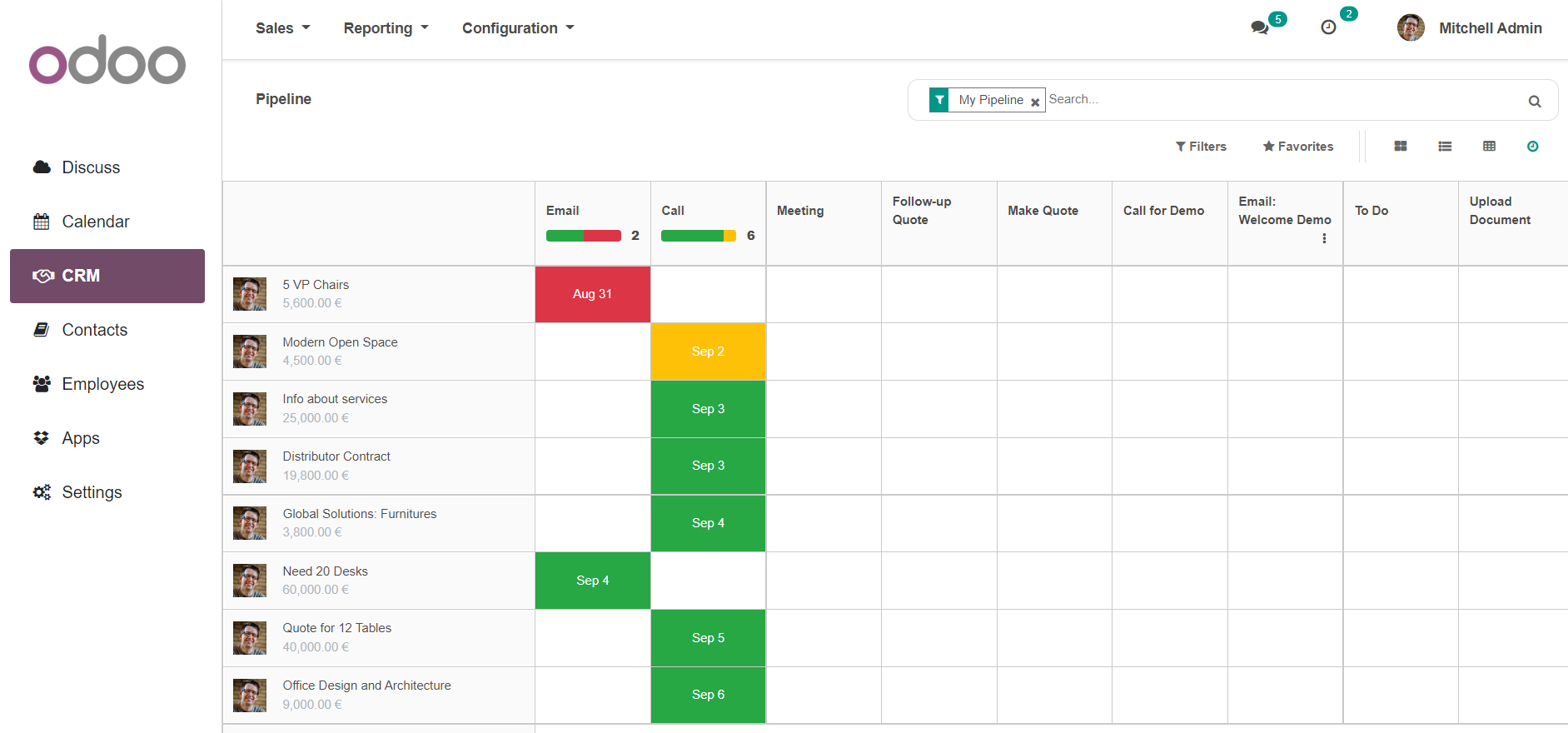Click the Mitchell Admin avatar picture

click(x=1411, y=27)
